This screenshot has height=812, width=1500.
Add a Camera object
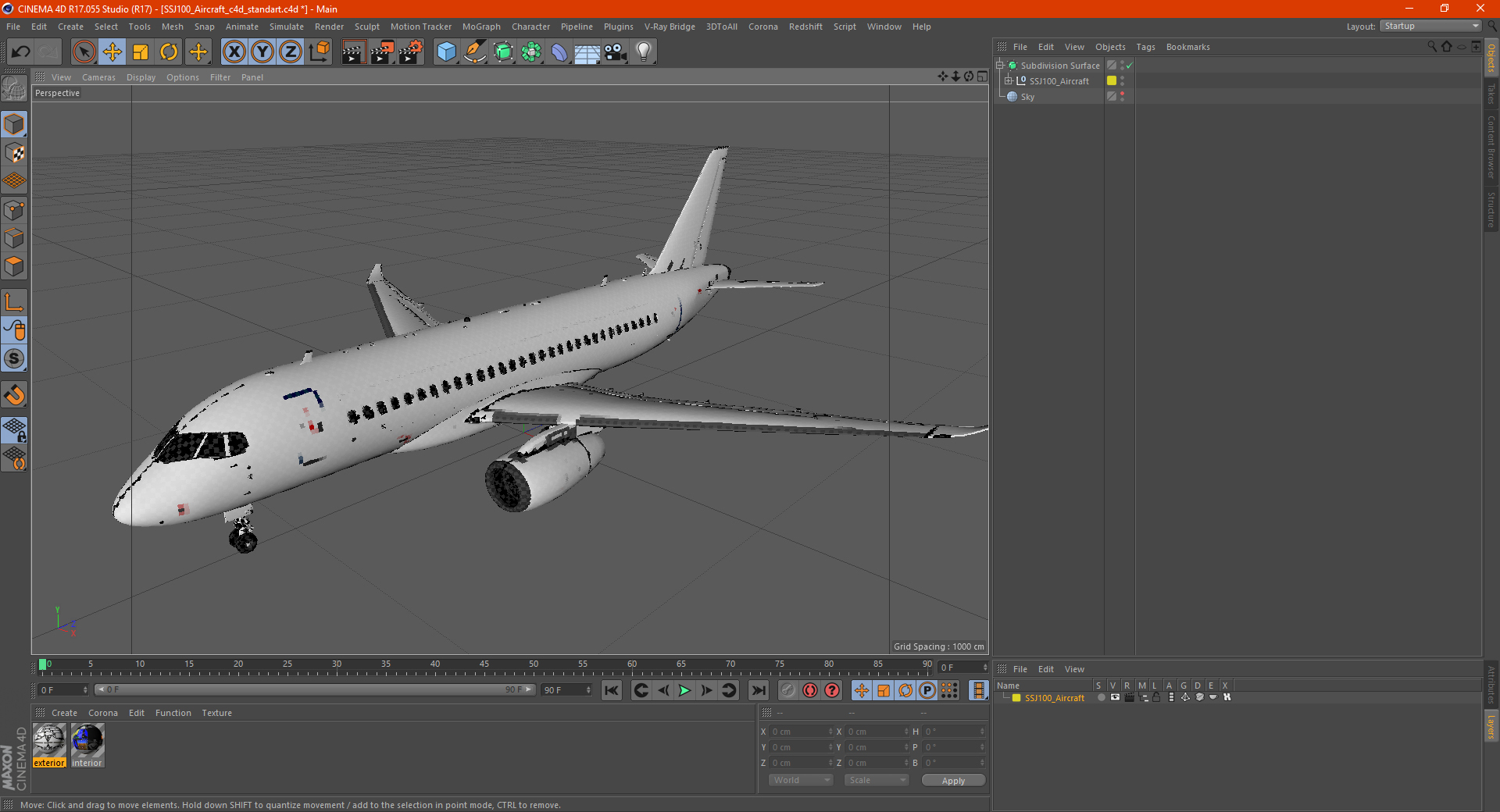click(x=616, y=52)
